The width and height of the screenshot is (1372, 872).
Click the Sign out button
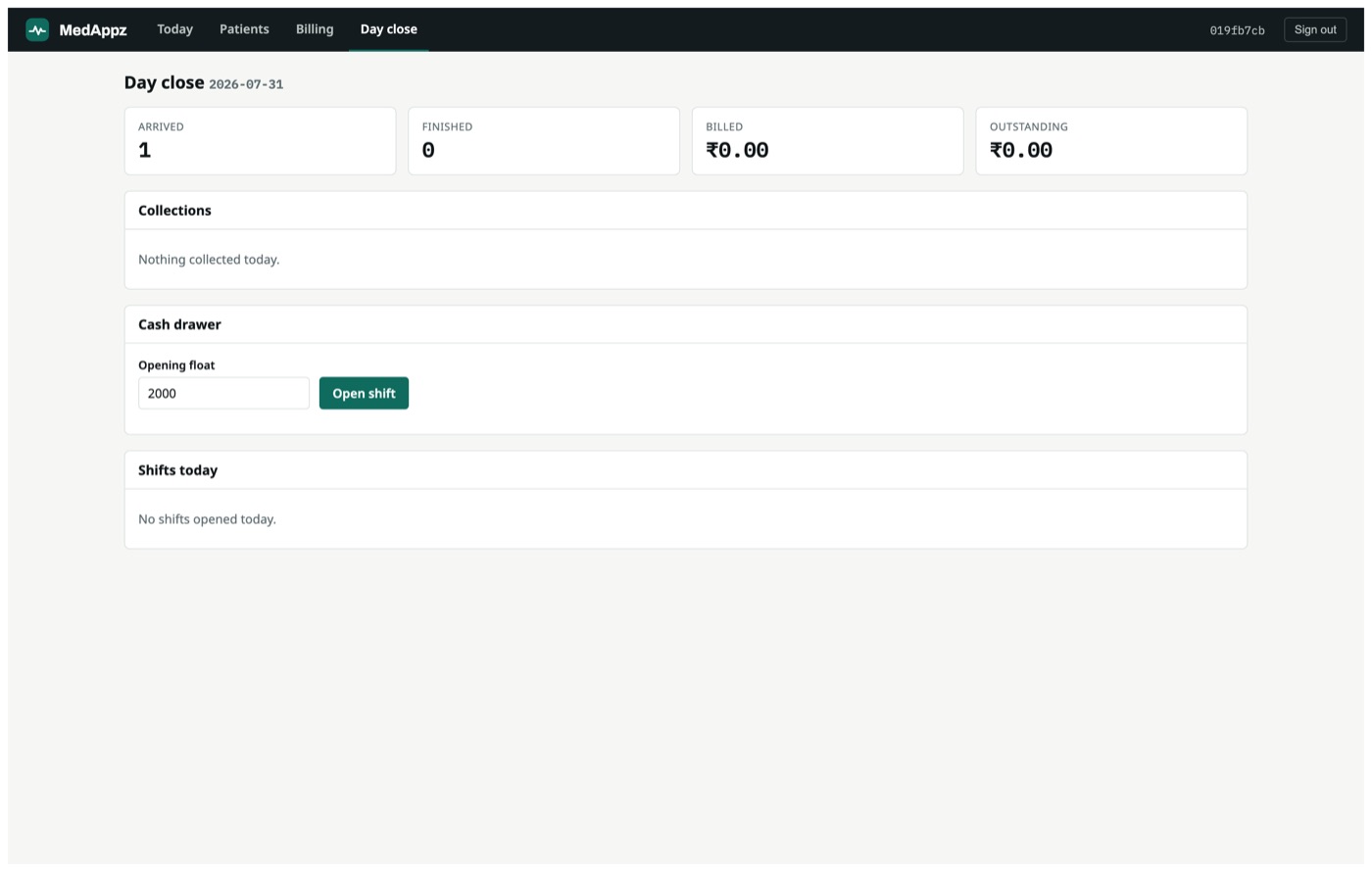1315,29
